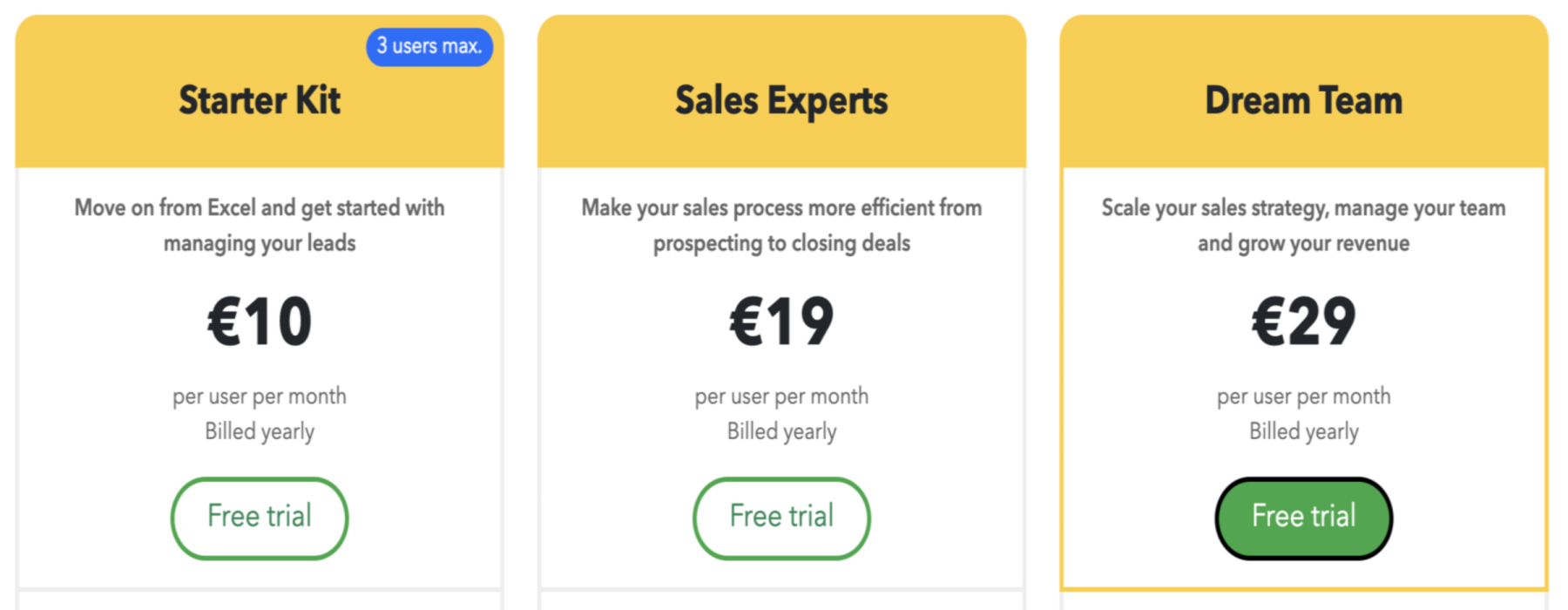The image size is (1568, 610).
Task: Click the €29 price
Action: coord(1304,322)
